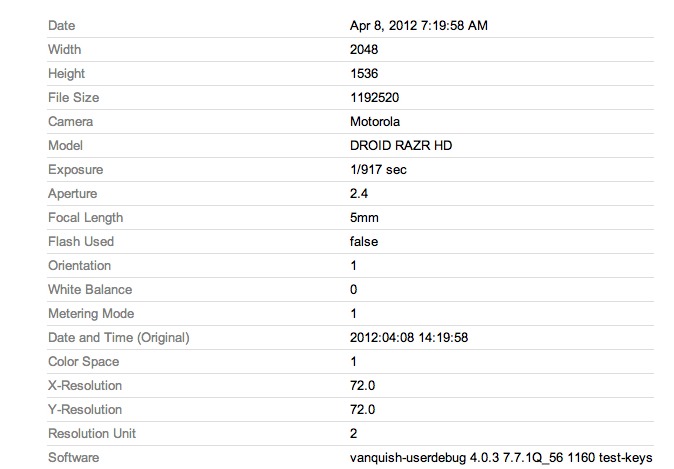Select the Width value 2048

[x=363, y=49]
